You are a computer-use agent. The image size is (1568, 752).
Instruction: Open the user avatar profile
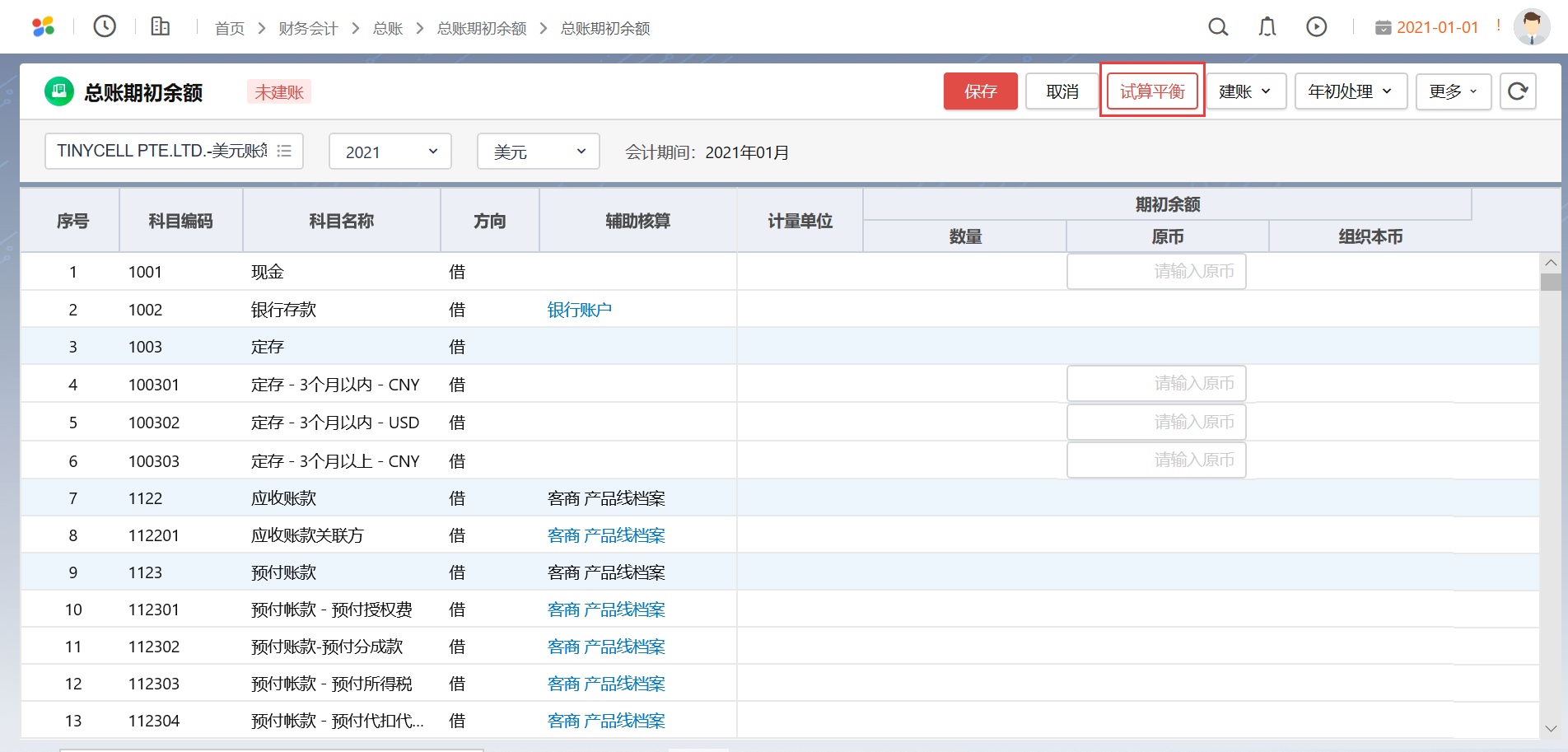pyautogui.click(x=1532, y=27)
